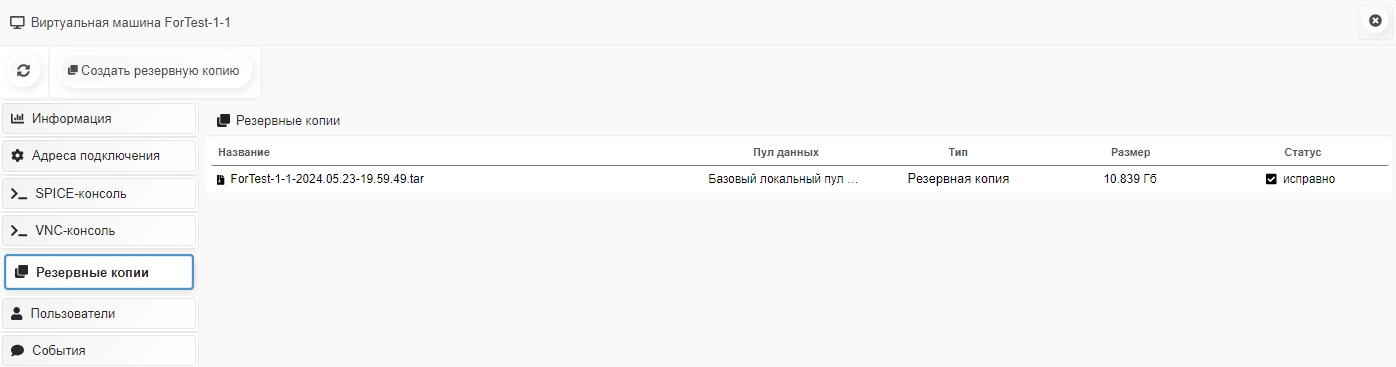Click the gear icon beside Адреса подключения

17,156
